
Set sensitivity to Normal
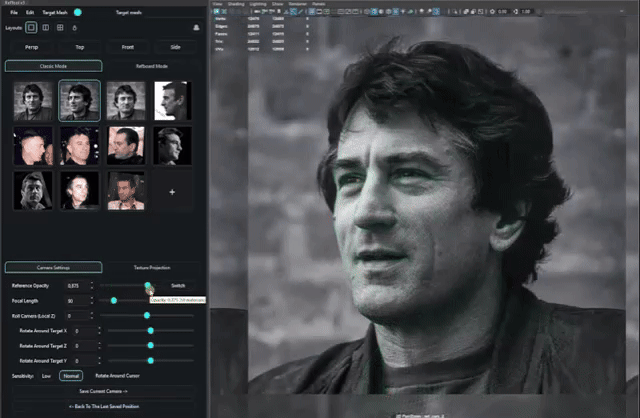[x=70, y=375]
